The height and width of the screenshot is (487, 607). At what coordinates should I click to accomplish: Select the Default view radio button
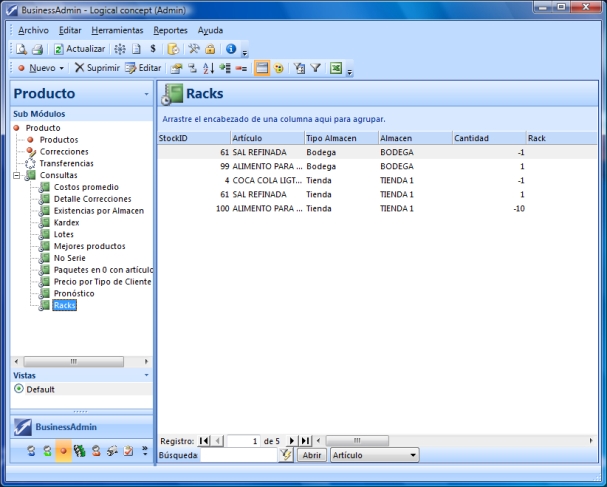point(18,389)
